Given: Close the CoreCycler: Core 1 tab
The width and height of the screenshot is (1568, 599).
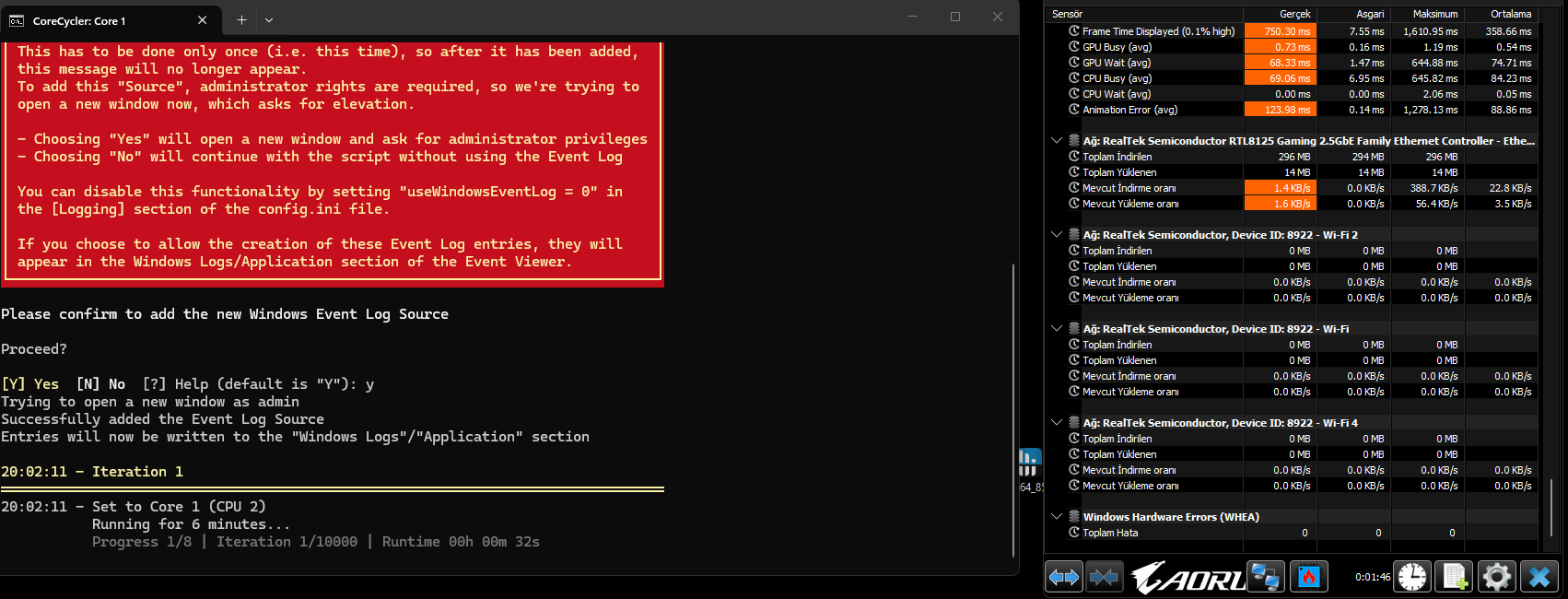Looking at the screenshot, I should [203, 20].
